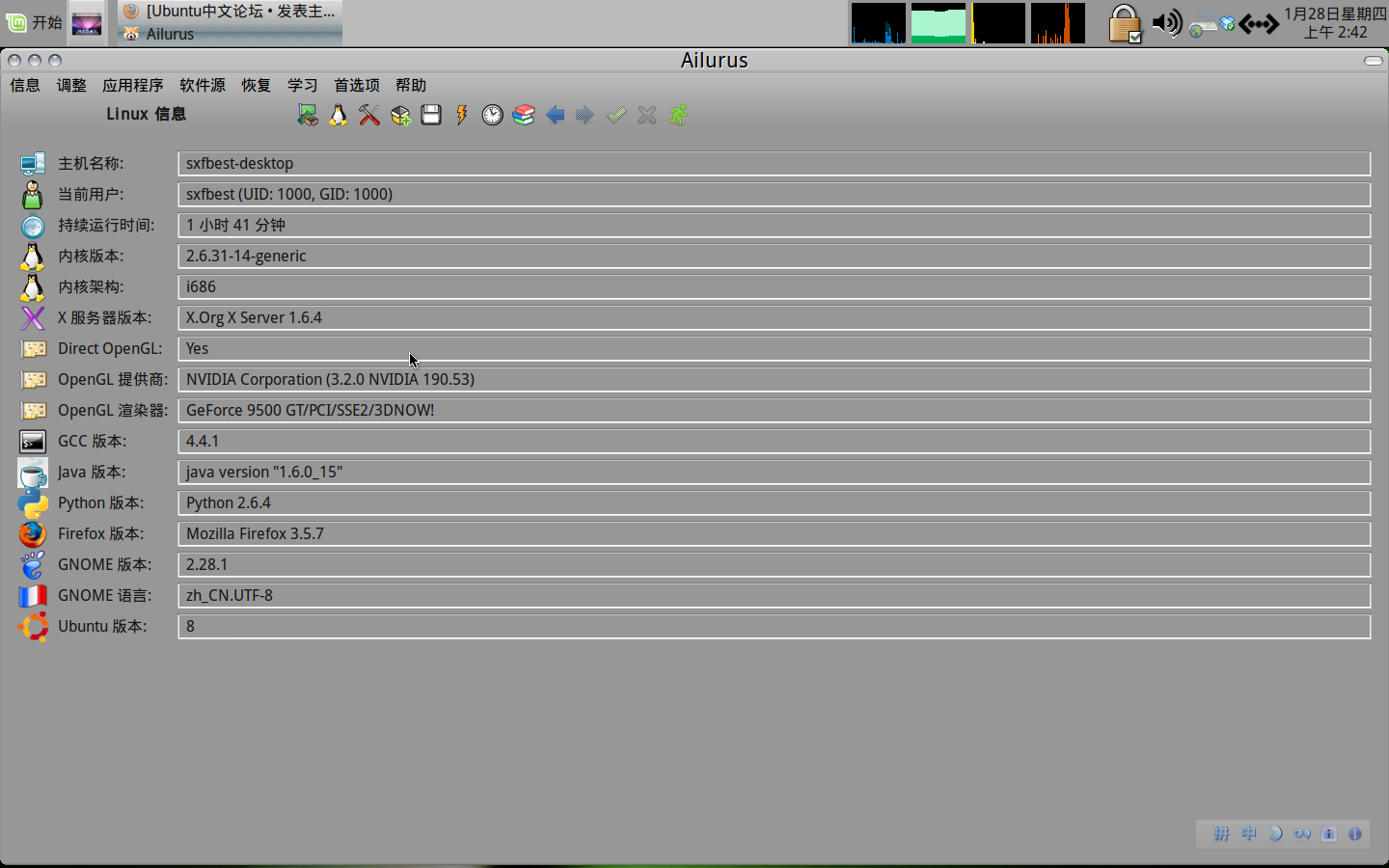Click the Ubuntu logo icon beside Ubuntu 版本

(33, 627)
